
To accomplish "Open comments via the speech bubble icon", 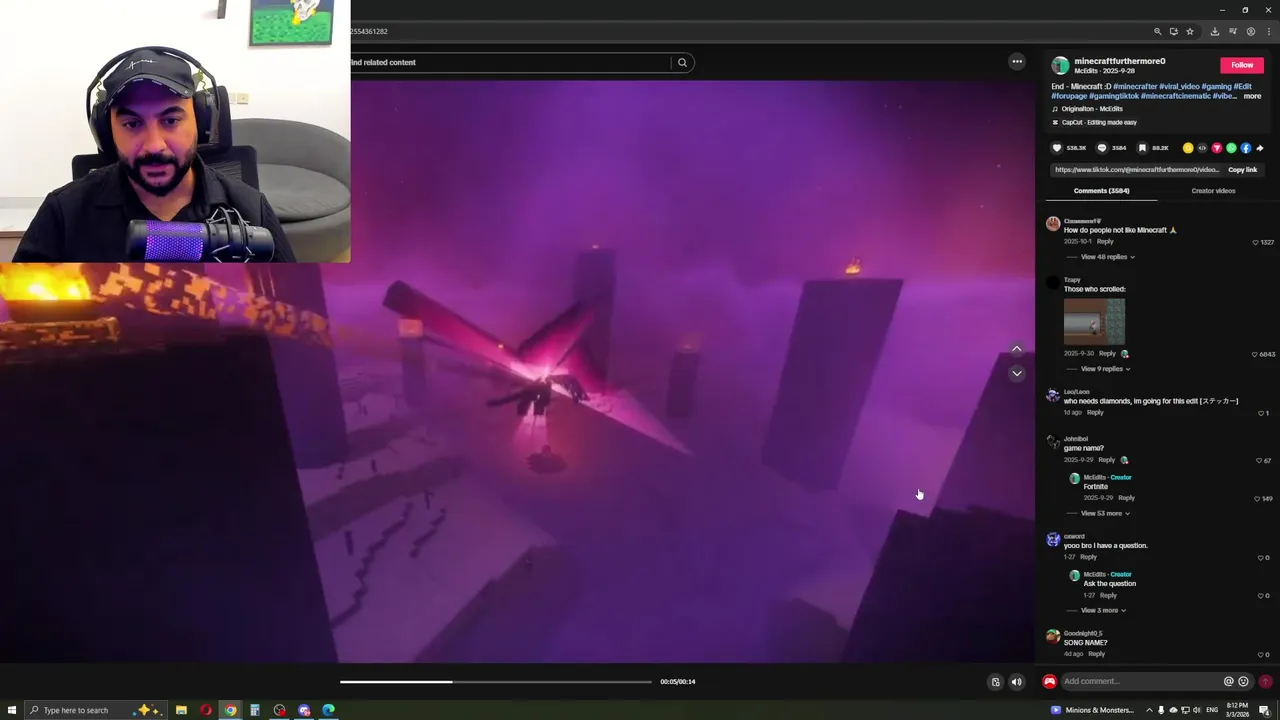I will (1102, 148).
